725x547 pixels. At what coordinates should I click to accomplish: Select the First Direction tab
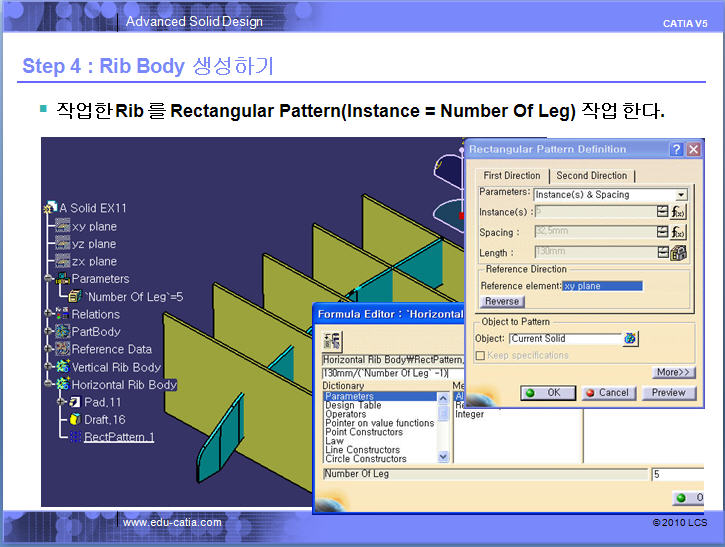512,176
